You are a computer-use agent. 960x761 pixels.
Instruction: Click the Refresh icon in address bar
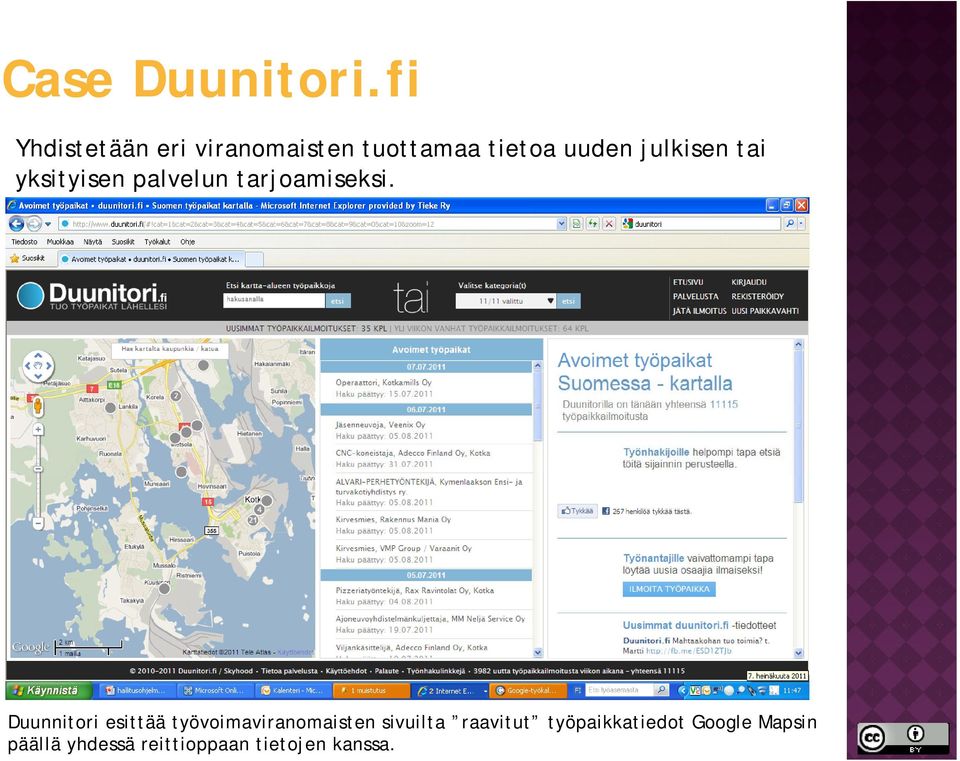593,224
